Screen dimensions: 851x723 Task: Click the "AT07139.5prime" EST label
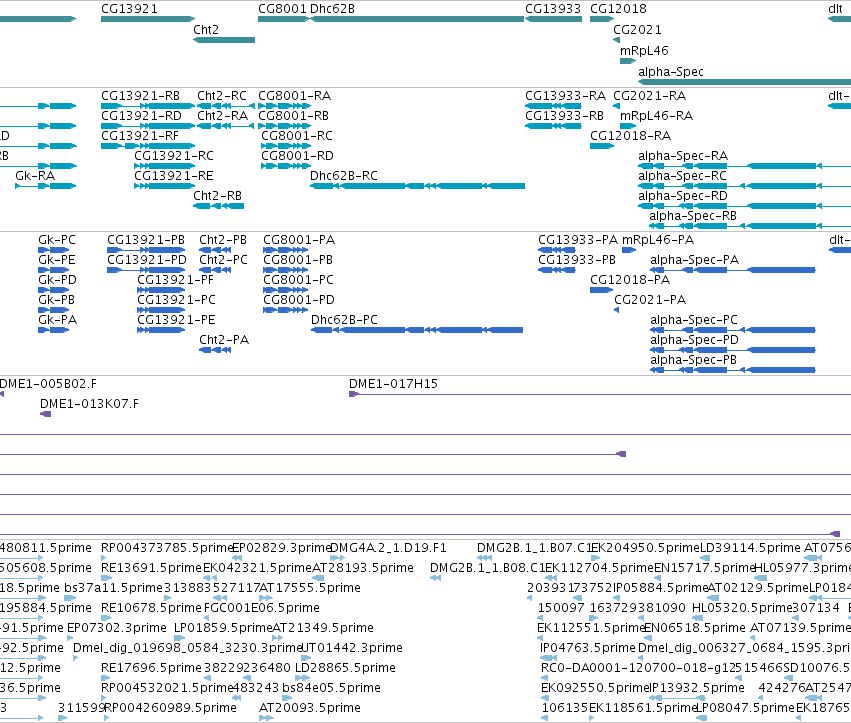tap(801, 628)
